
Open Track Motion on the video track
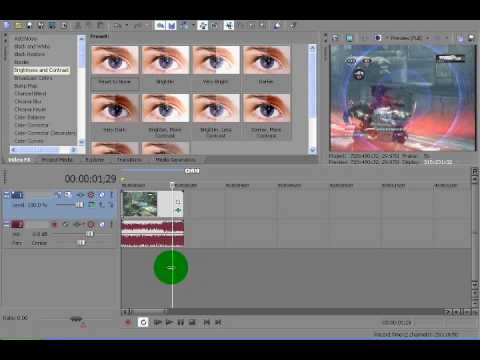pos(68,195)
